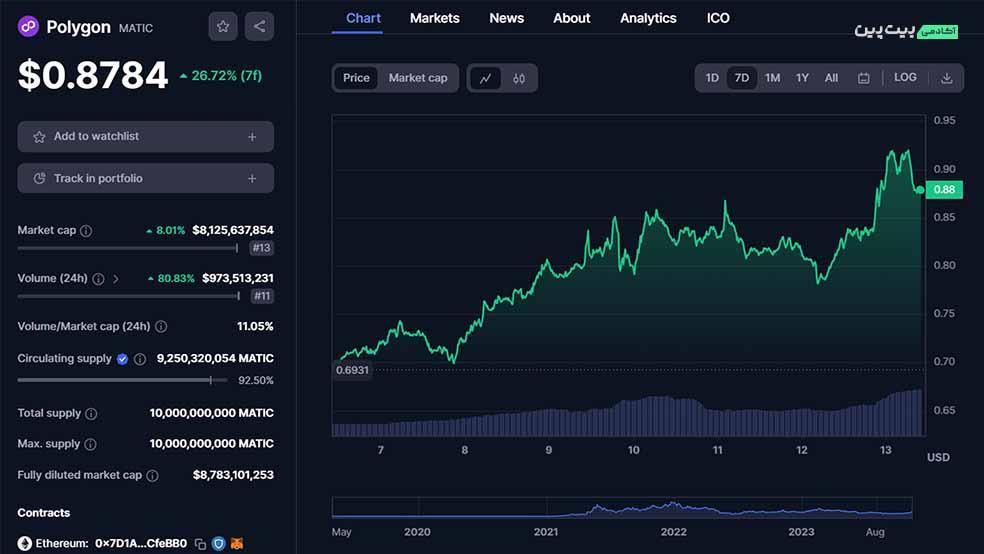
Task: Copy the Ethereum contract address
Action: [200, 544]
